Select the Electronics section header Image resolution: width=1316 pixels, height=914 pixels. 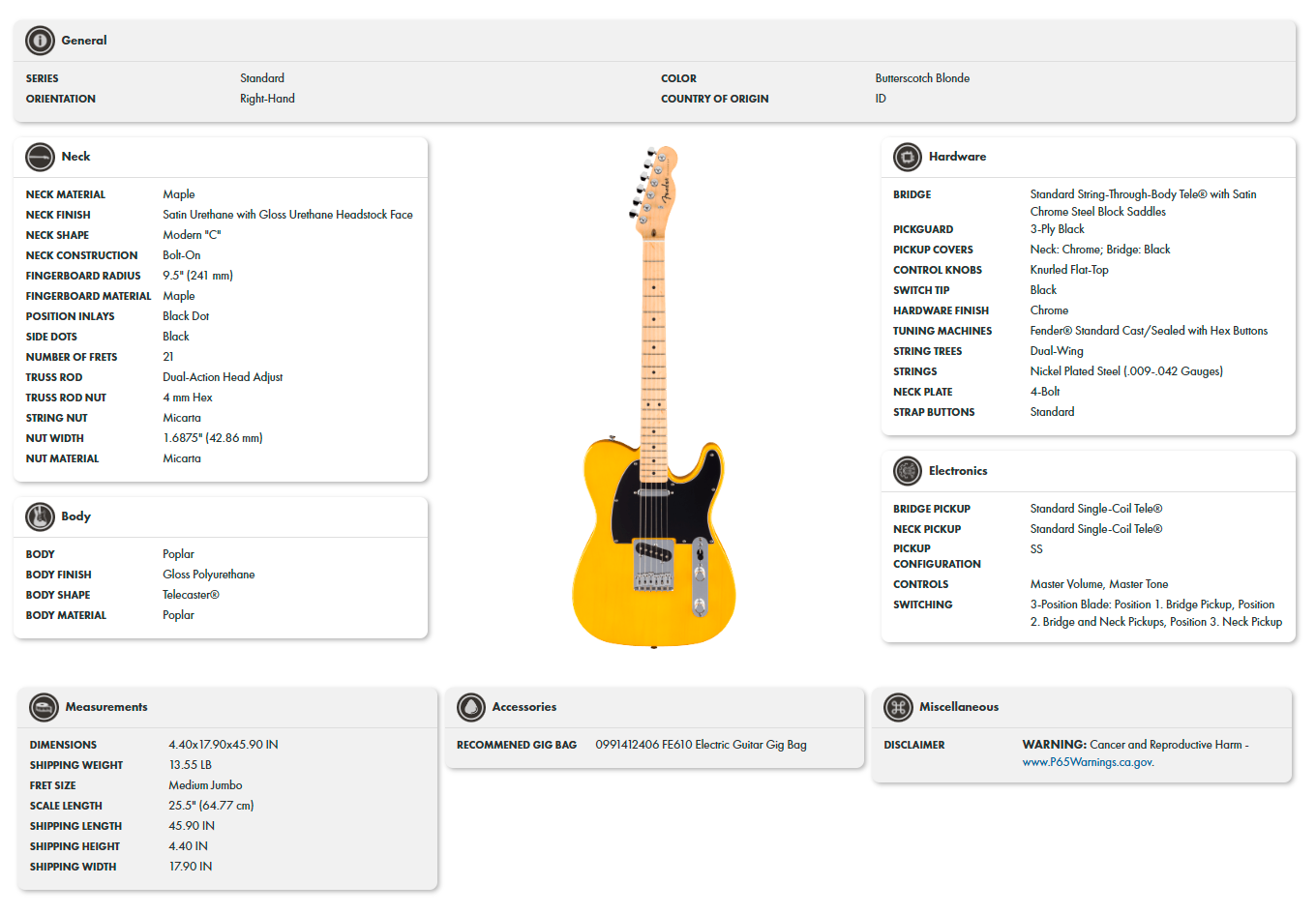(961, 471)
